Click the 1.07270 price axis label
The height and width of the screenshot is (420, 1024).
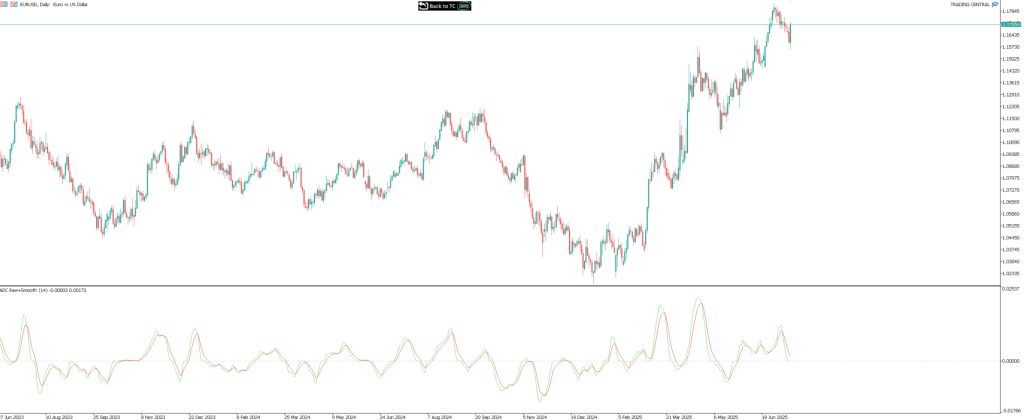tap(1010, 189)
